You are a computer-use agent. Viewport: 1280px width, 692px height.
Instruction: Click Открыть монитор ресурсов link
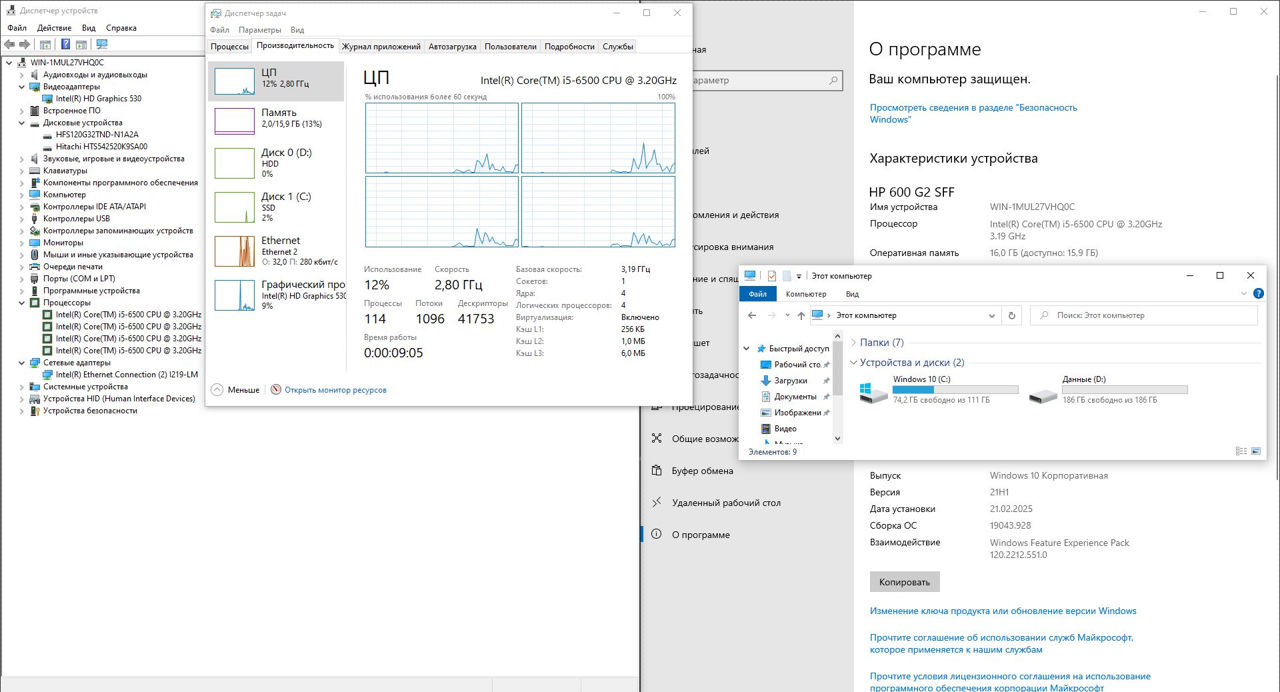[335, 390]
